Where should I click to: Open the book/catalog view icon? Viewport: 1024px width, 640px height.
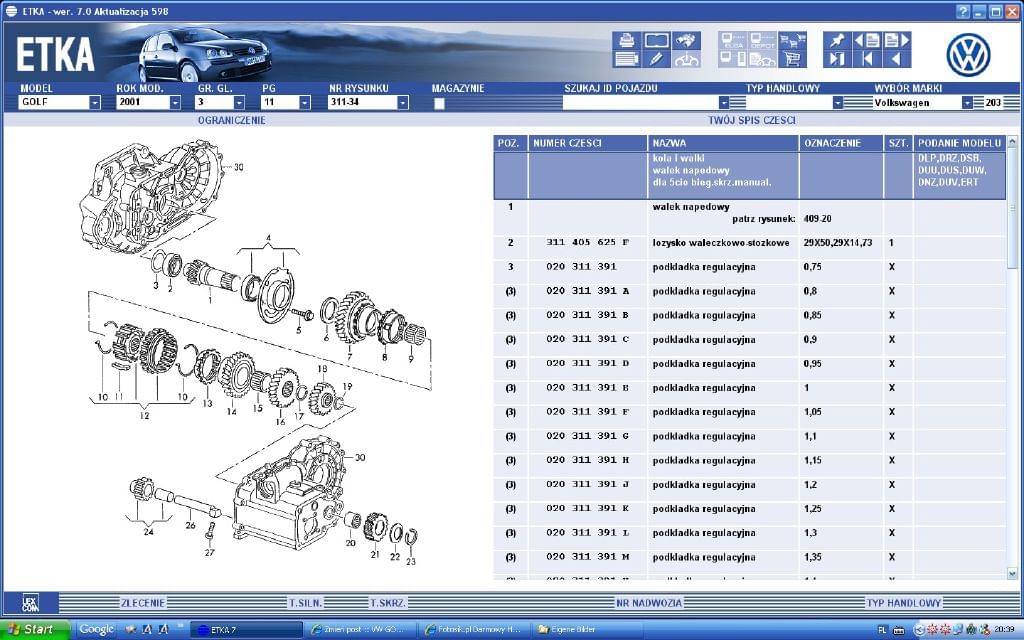tap(656, 40)
